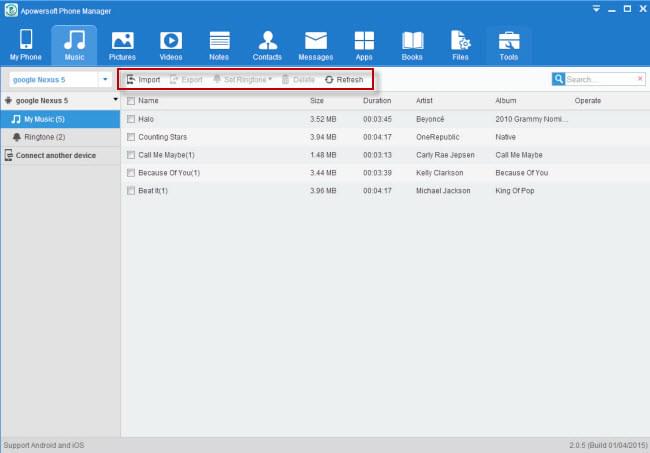Click the search magnifier icon

point(558,79)
